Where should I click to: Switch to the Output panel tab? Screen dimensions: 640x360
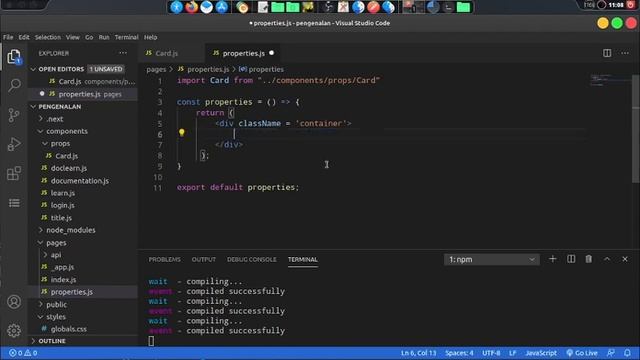204,259
